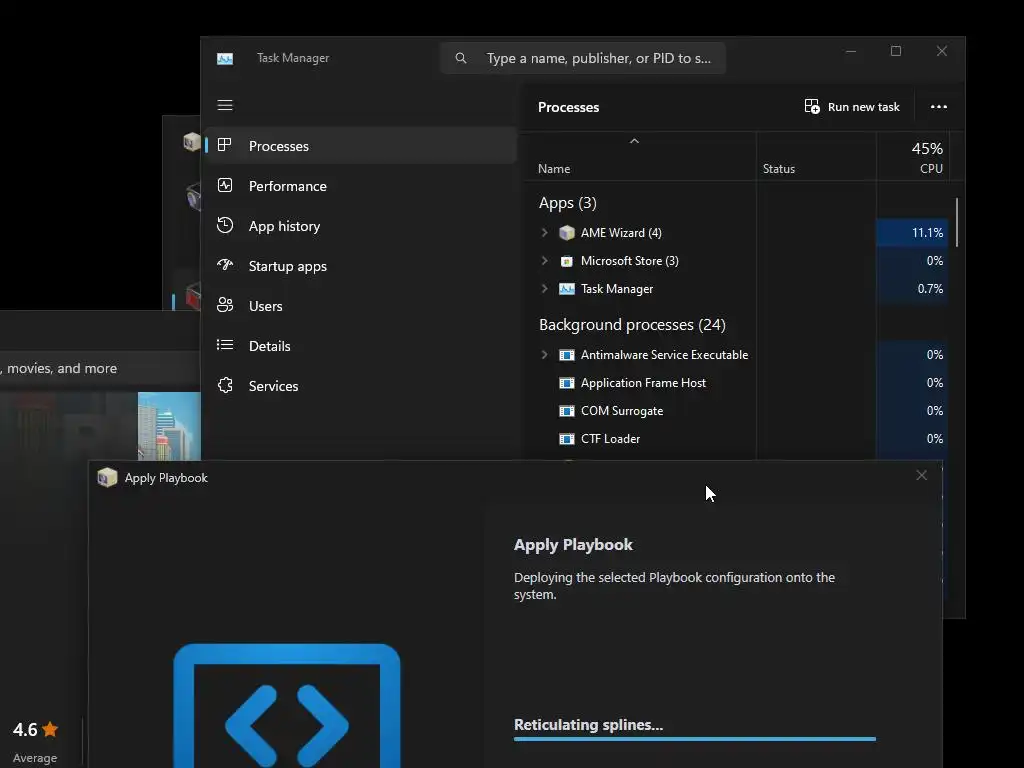Click the search magnifier icon
This screenshot has height=768, width=1024.
[x=460, y=58]
